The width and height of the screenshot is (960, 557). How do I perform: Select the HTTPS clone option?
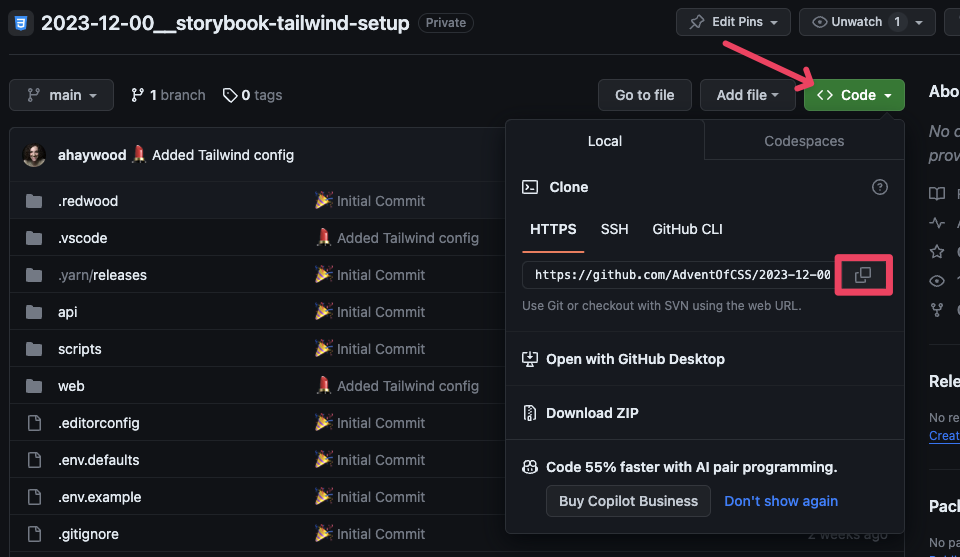click(553, 229)
